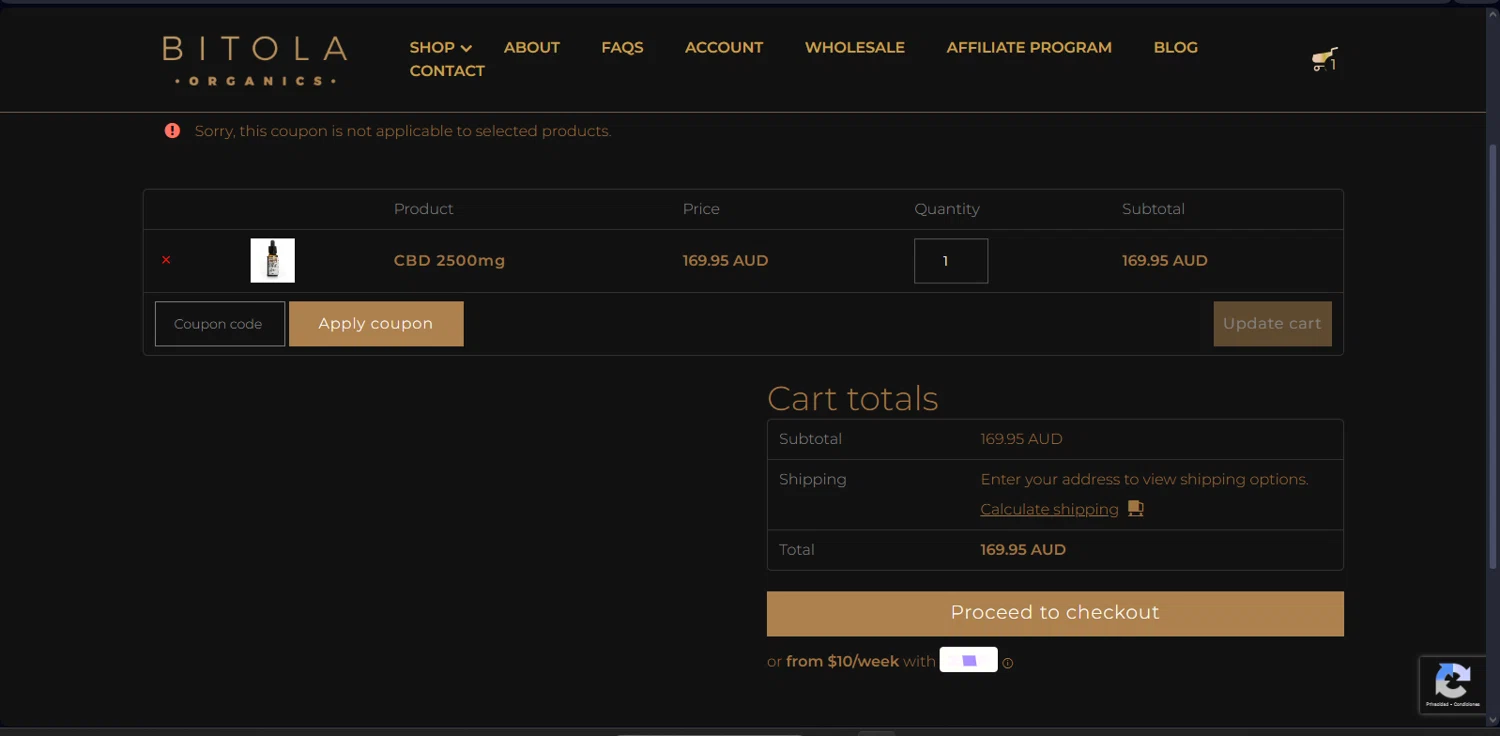This screenshot has height=736, width=1500.
Task: Click the 'from $10/week' text
Action: (x=842, y=661)
